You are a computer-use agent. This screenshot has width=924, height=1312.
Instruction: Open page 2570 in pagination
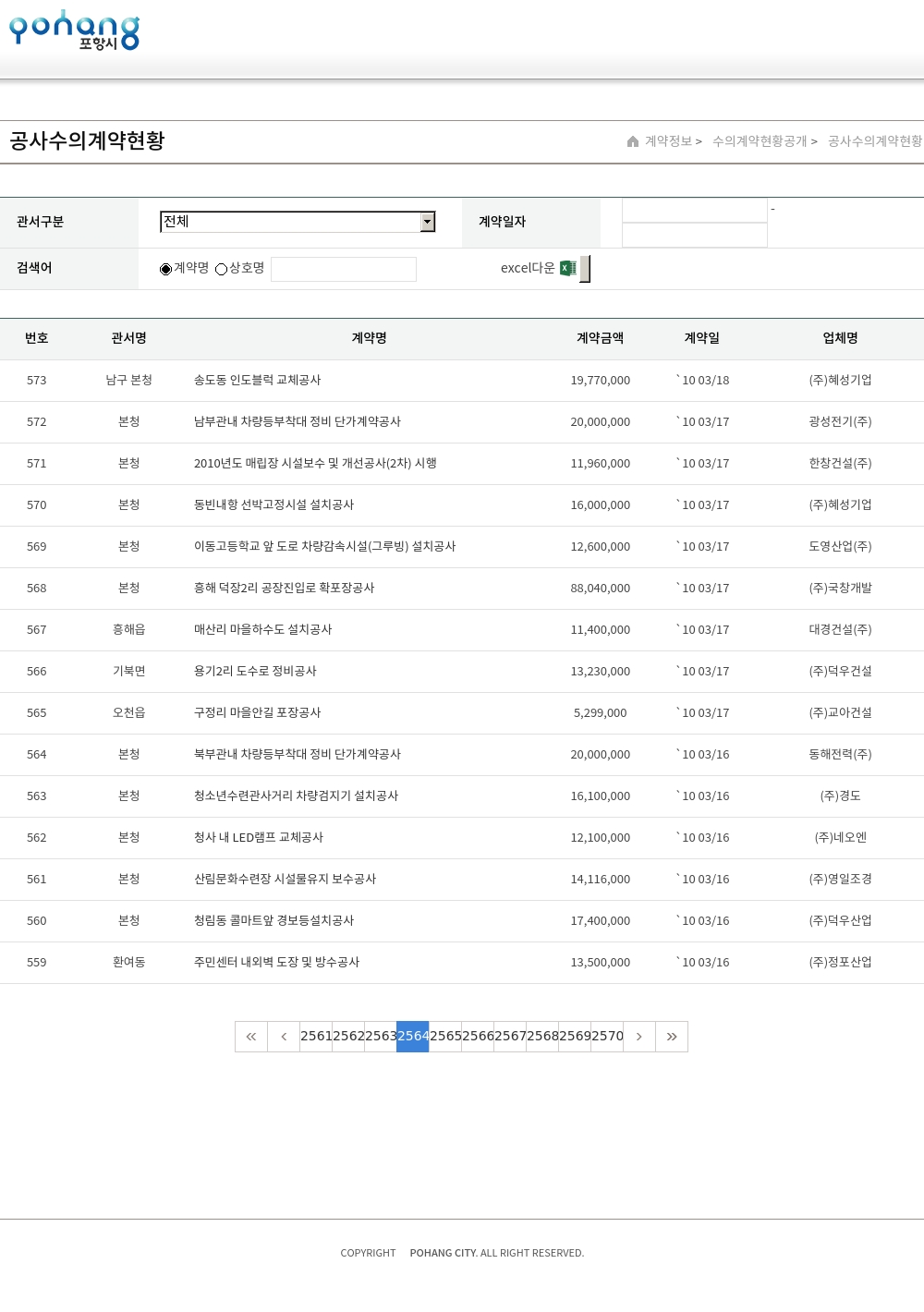tap(607, 1037)
